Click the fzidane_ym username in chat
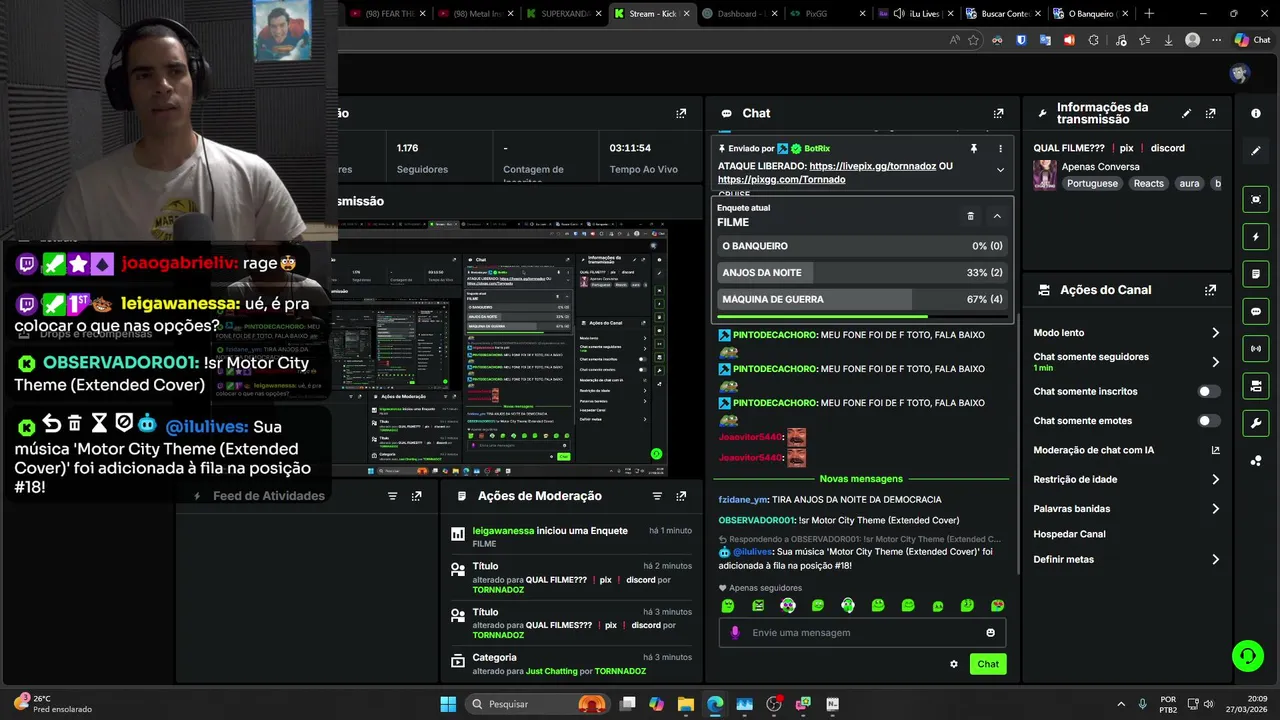 pyautogui.click(x=742, y=499)
